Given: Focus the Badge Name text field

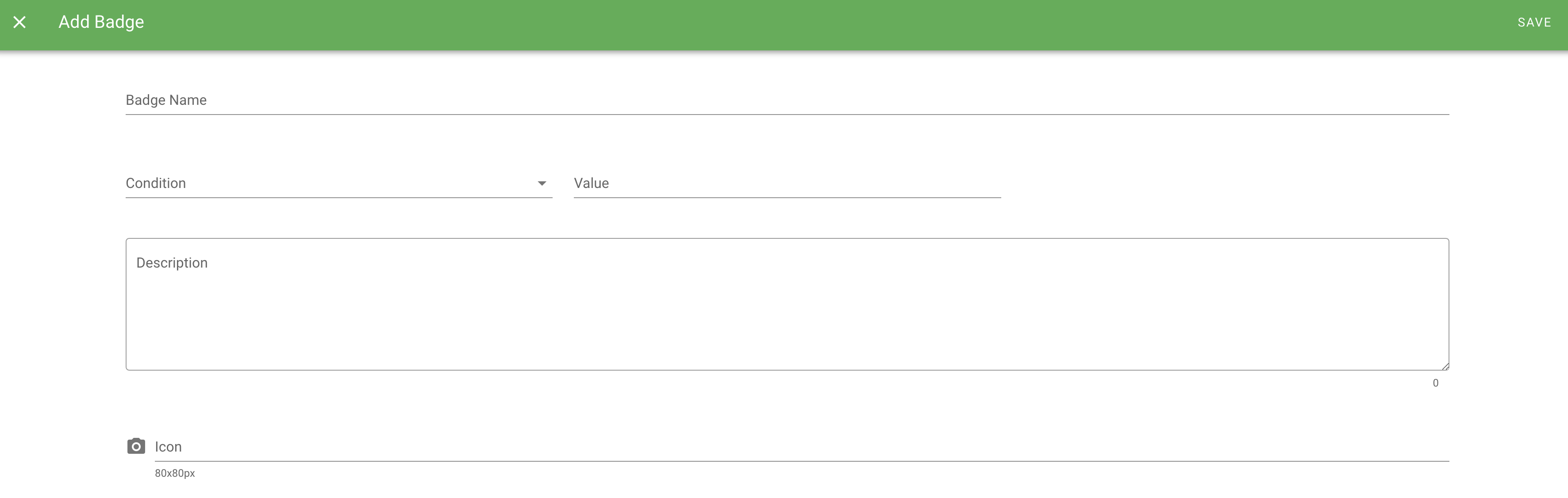Looking at the screenshot, I should click(x=787, y=100).
